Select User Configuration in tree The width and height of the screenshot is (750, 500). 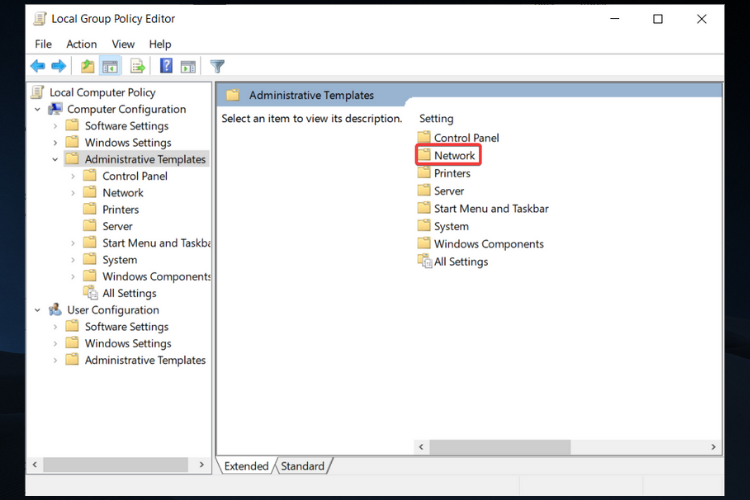coord(113,310)
